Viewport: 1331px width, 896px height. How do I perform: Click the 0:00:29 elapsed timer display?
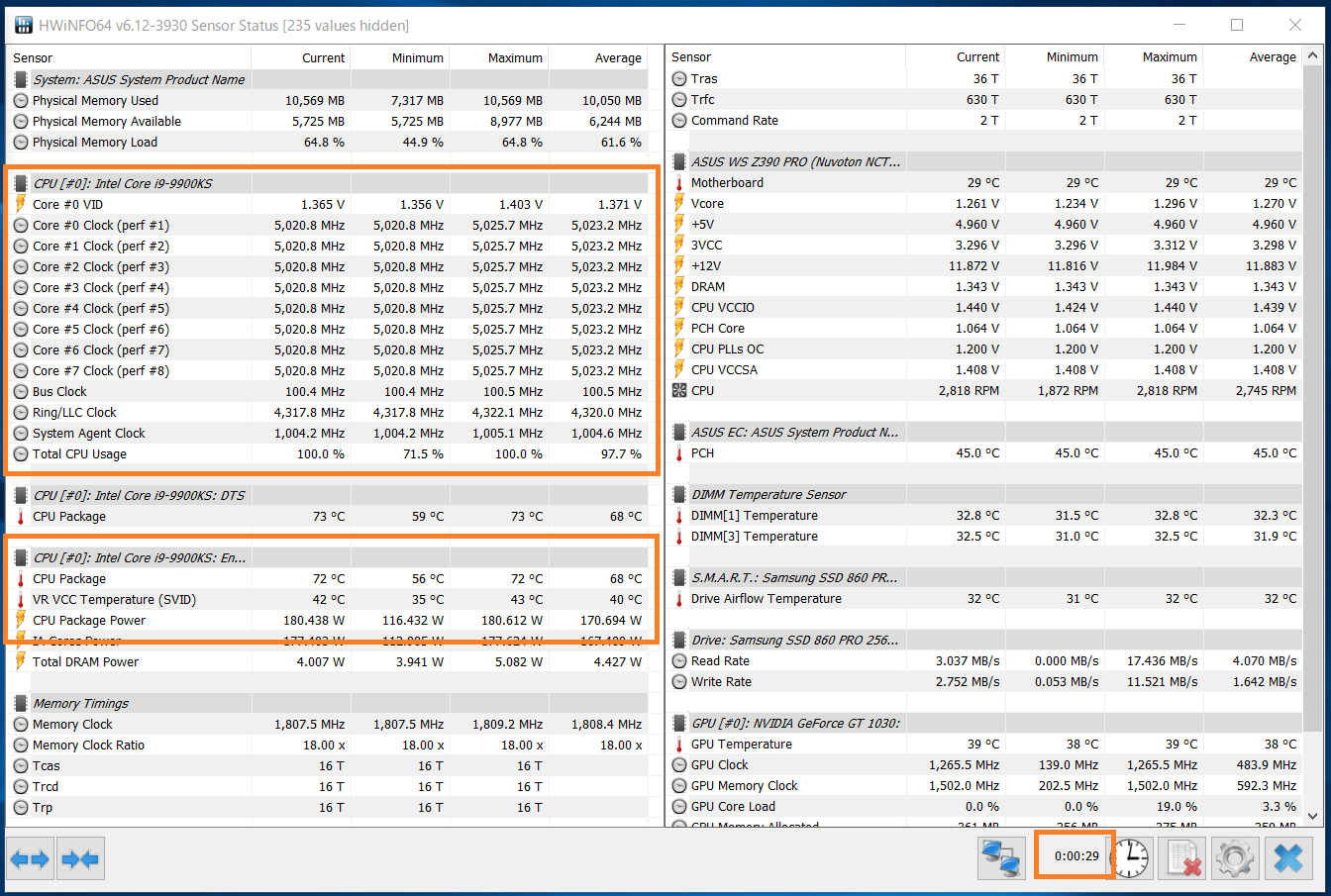point(1075,855)
